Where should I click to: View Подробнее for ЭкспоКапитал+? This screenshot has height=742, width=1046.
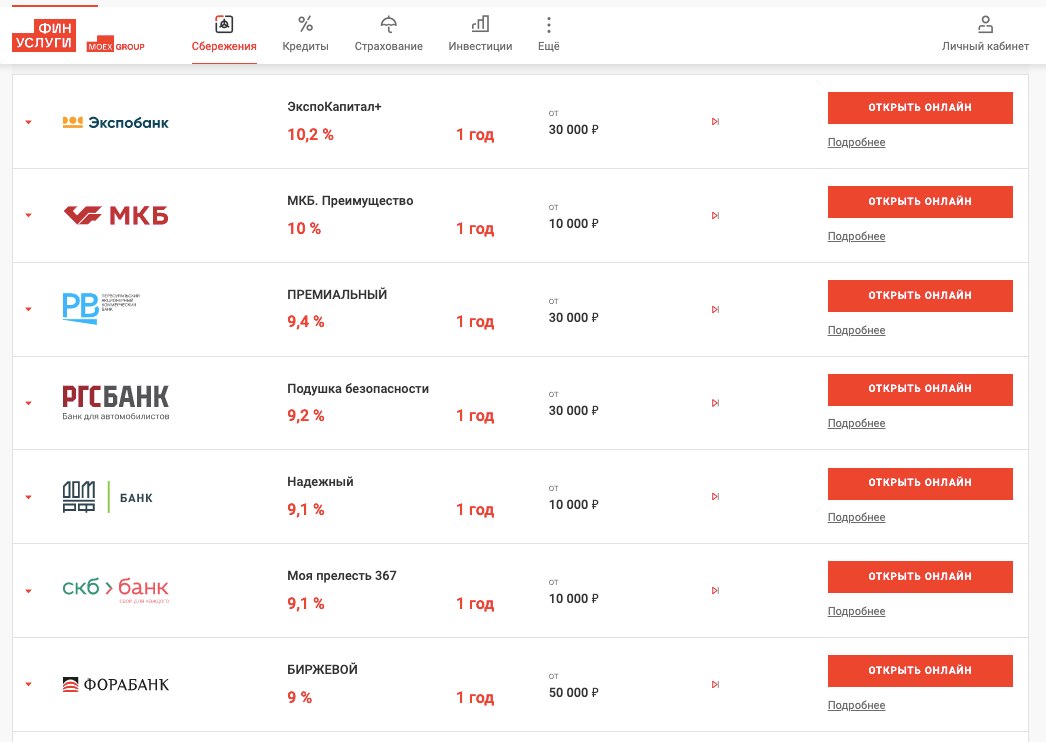coord(857,142)
